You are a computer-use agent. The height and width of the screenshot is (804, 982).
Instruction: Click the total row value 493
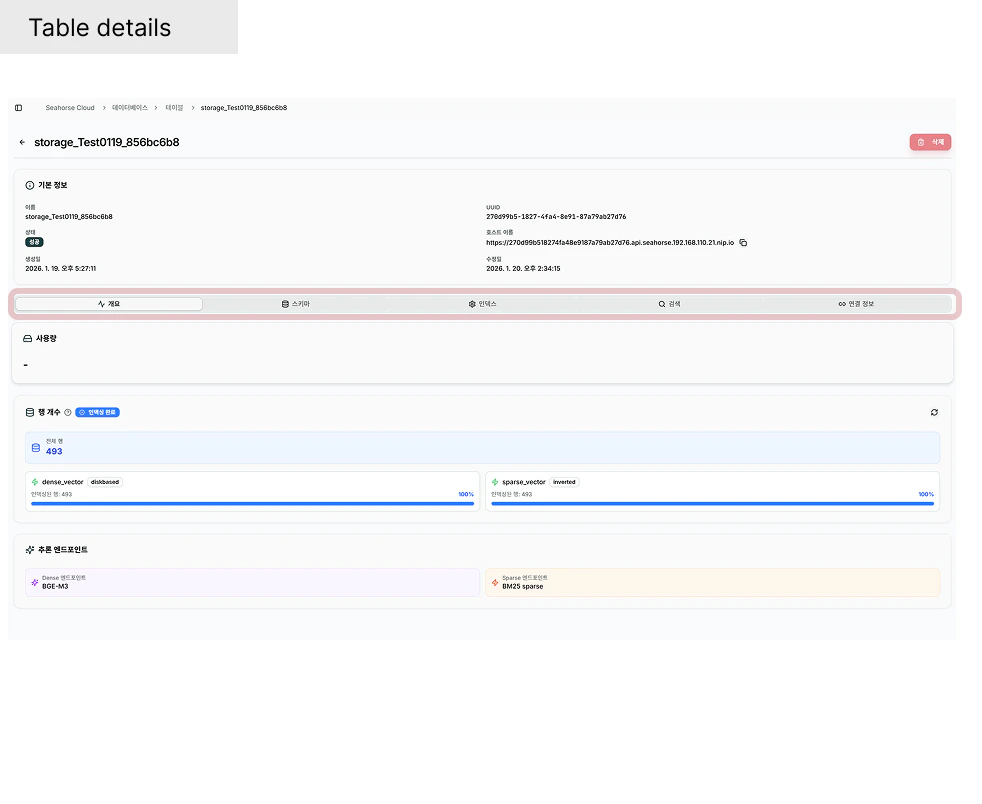pyautogui.click(x=54, y=451)
